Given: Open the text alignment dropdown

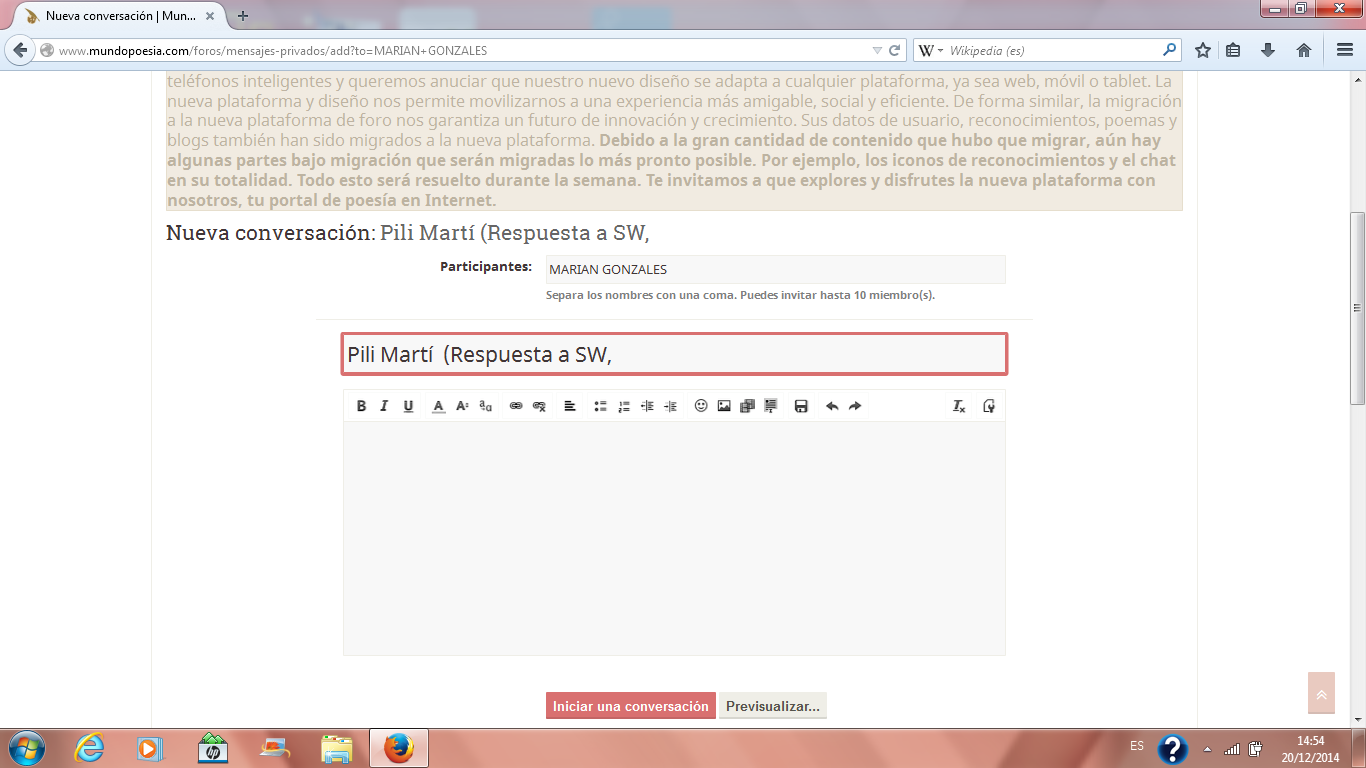Looking at the screenshot, I should click(x=570, y=406).
